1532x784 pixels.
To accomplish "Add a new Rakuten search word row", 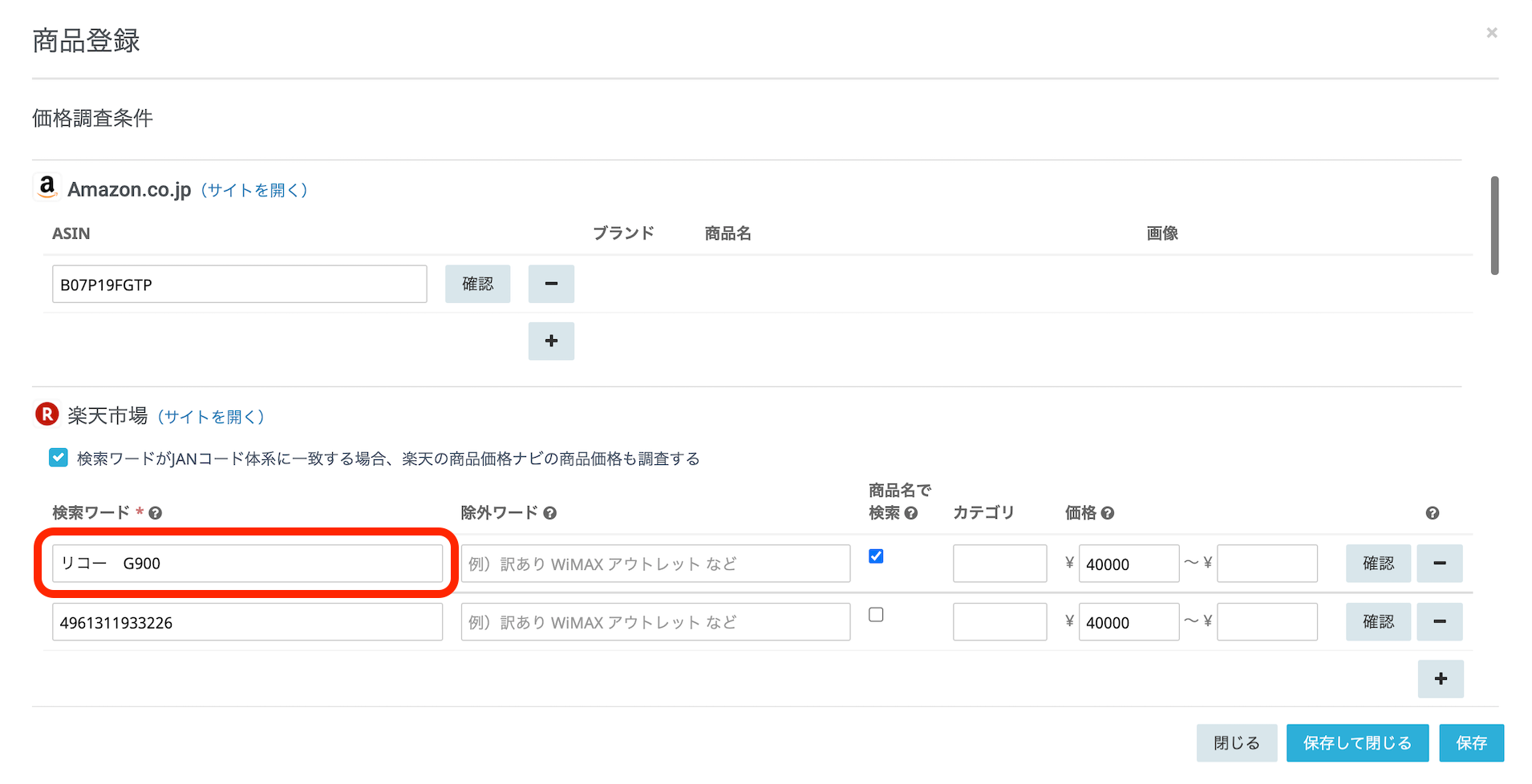I will tap(1441, 679).
